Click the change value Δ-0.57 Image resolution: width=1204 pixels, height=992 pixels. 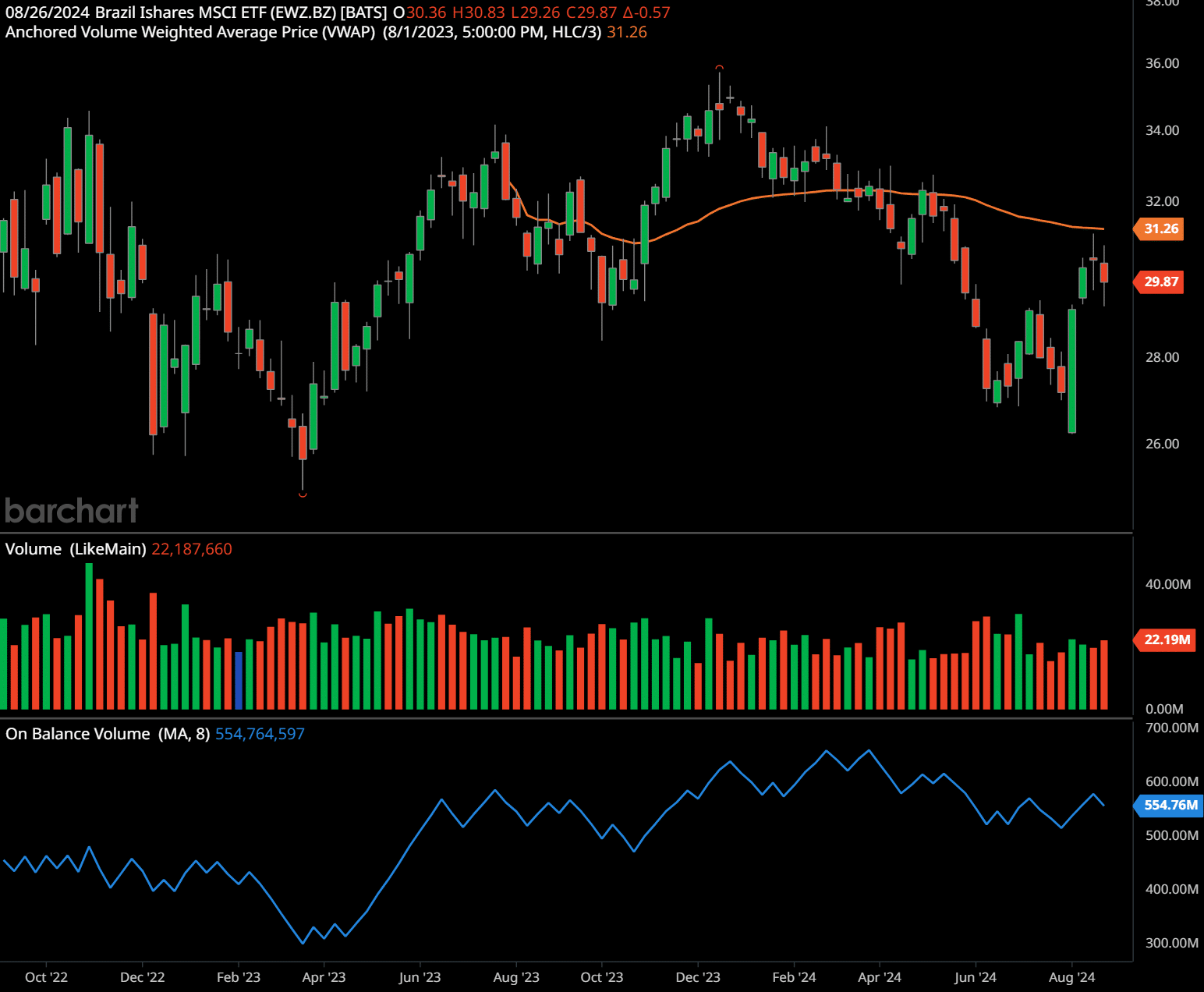[x=646, y=12]
